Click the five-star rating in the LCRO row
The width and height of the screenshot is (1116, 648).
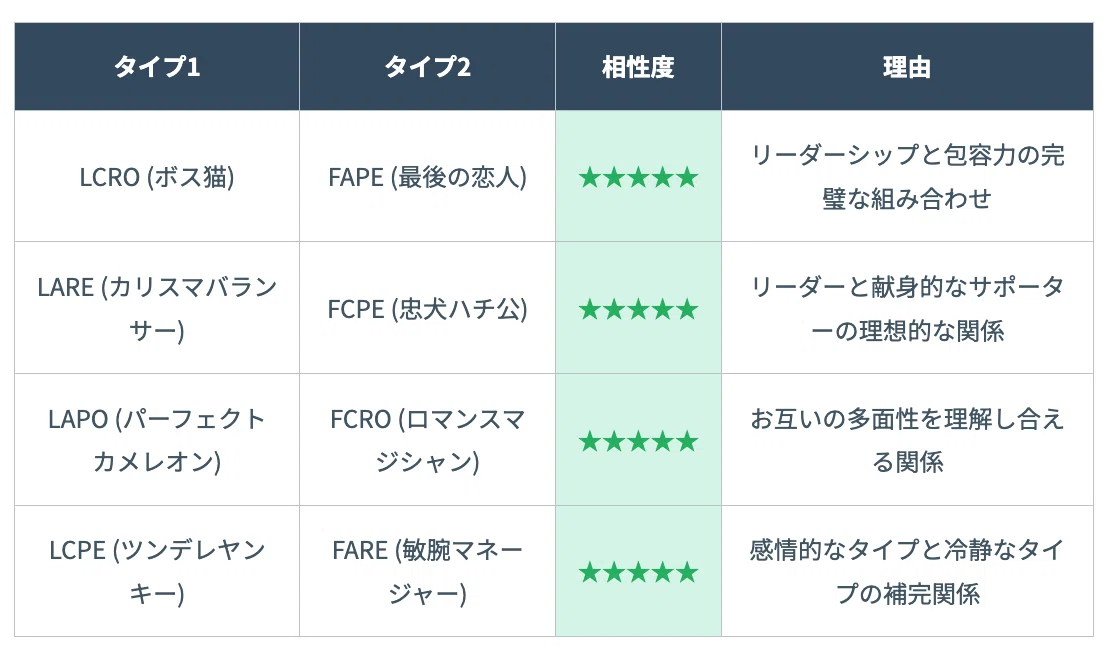coord(638,177)
